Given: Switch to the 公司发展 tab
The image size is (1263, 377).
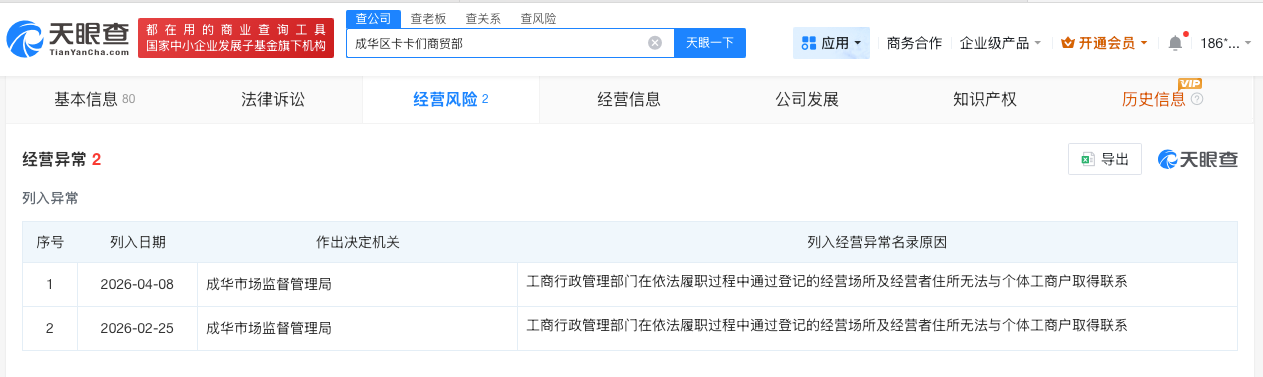Looking at the screenshot, I should pos(807,99).
